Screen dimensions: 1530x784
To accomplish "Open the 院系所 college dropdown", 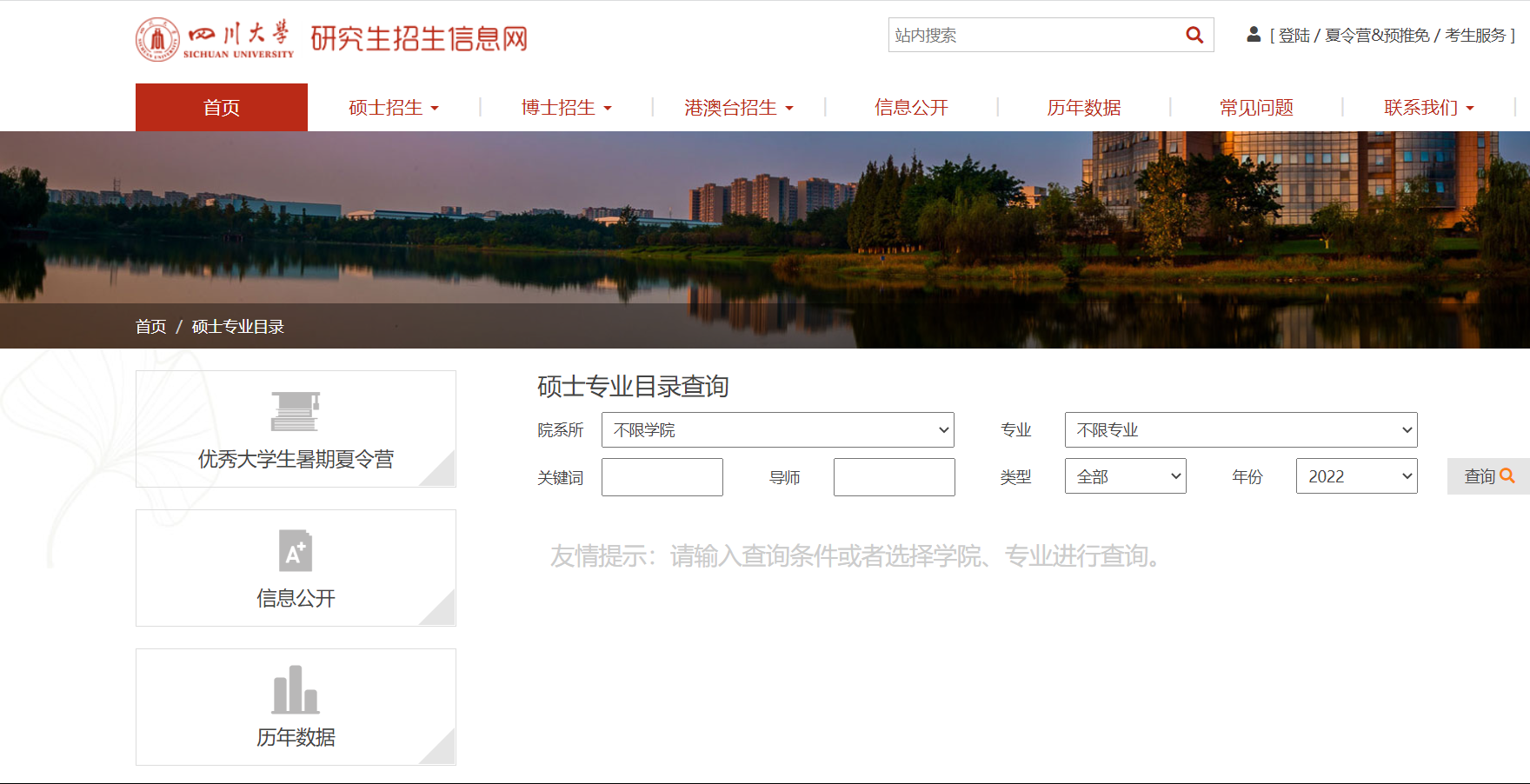I will pos(777,430).
